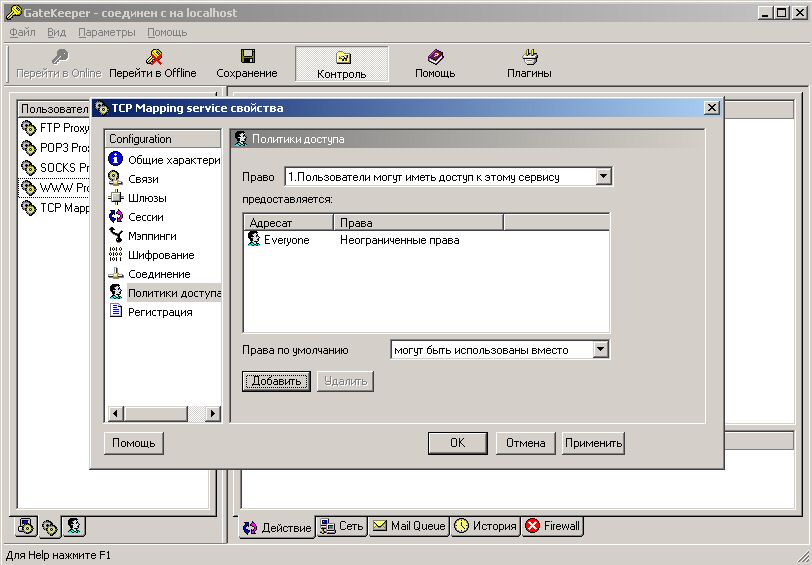The image size is (812, 565).
Task: Click the Пользователь column header in left panel
Action: pos(54,109)
